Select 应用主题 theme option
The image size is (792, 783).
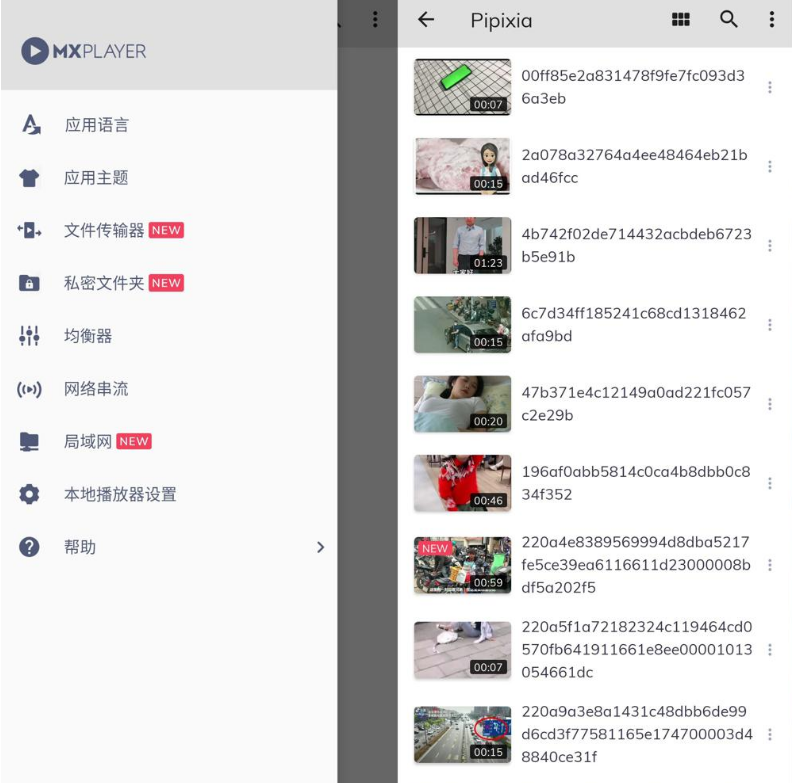(96, 178)
